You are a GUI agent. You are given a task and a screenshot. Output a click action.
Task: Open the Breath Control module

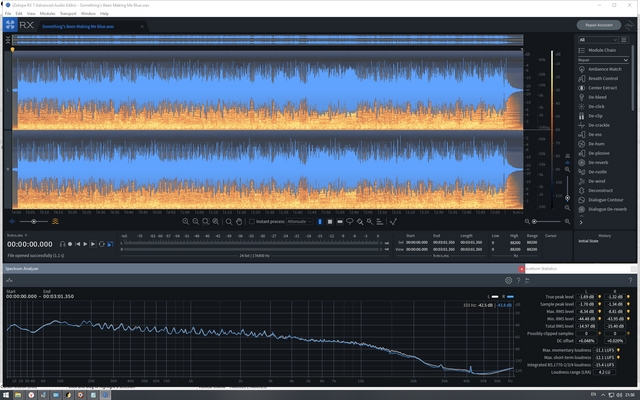tap(602, 78)
